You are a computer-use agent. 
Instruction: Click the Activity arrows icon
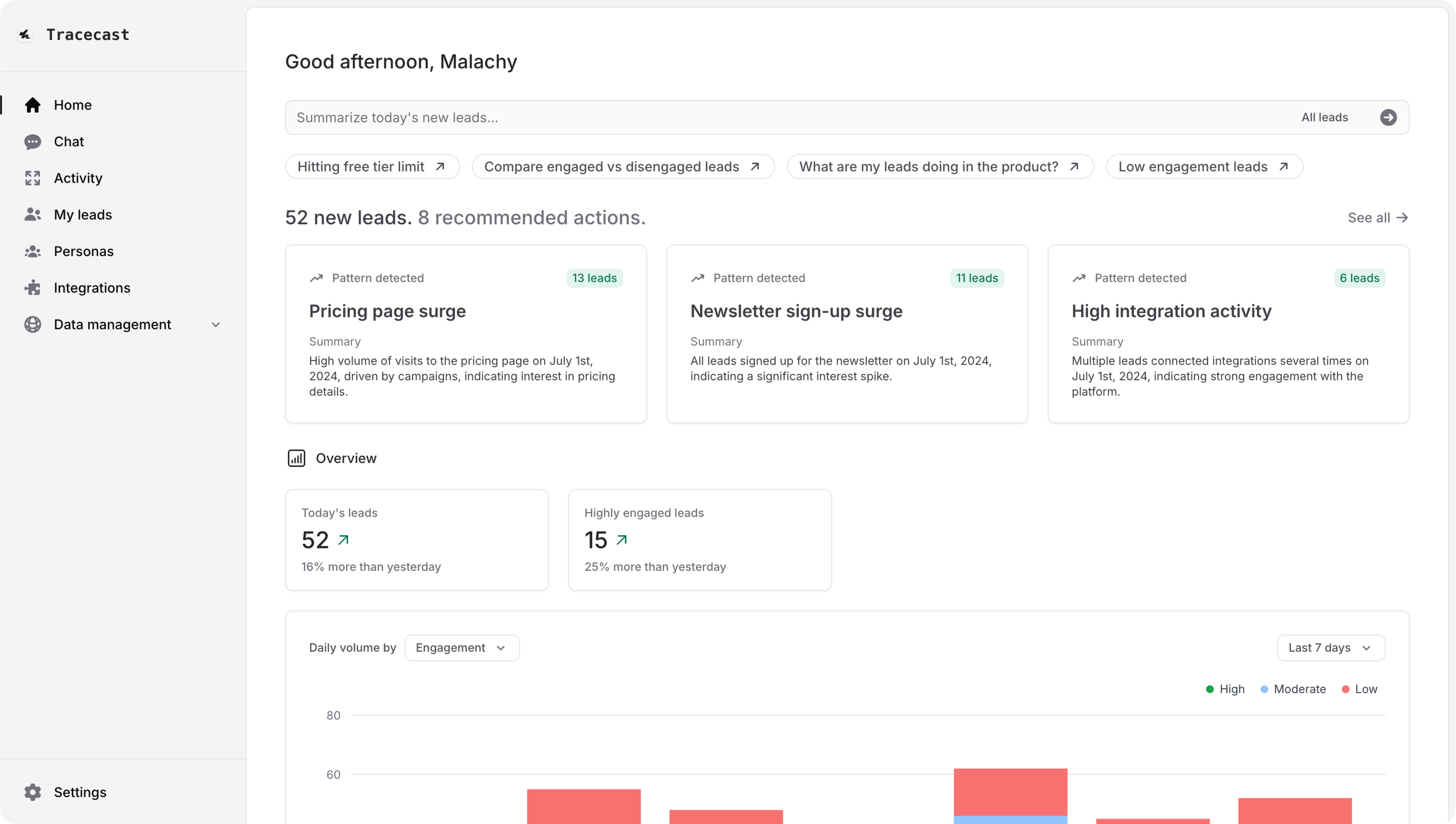click(33, 178)
